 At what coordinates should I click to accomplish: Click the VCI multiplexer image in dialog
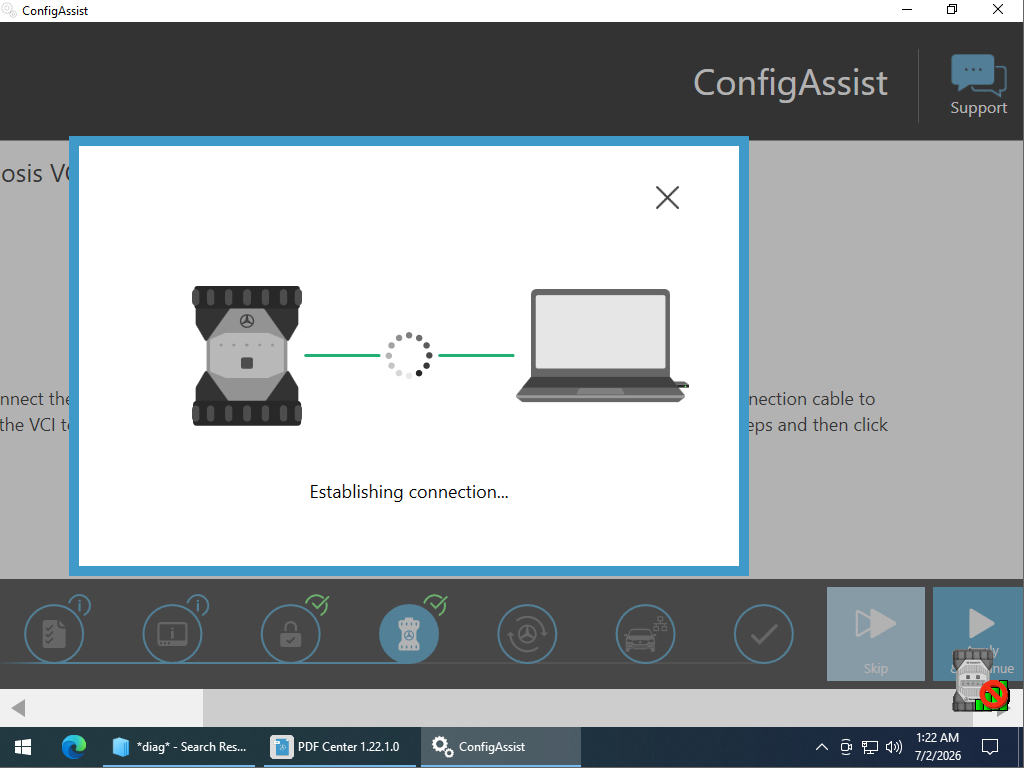(247, 356)
